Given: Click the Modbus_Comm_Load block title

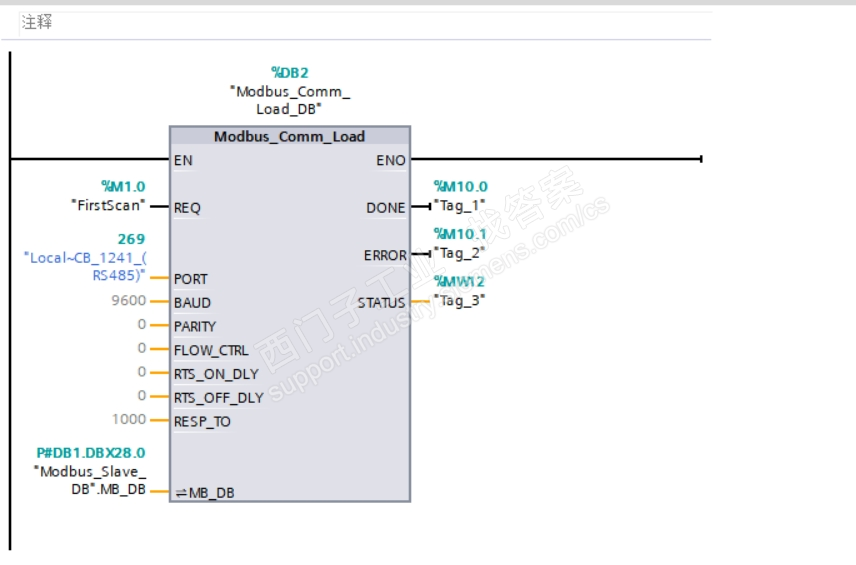Looking at the screenshot, I should [x=289, y=136].
